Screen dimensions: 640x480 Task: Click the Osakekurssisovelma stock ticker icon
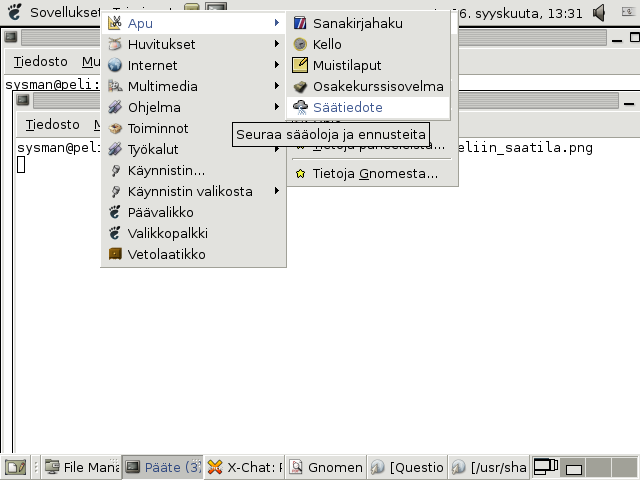pos(300,86)
